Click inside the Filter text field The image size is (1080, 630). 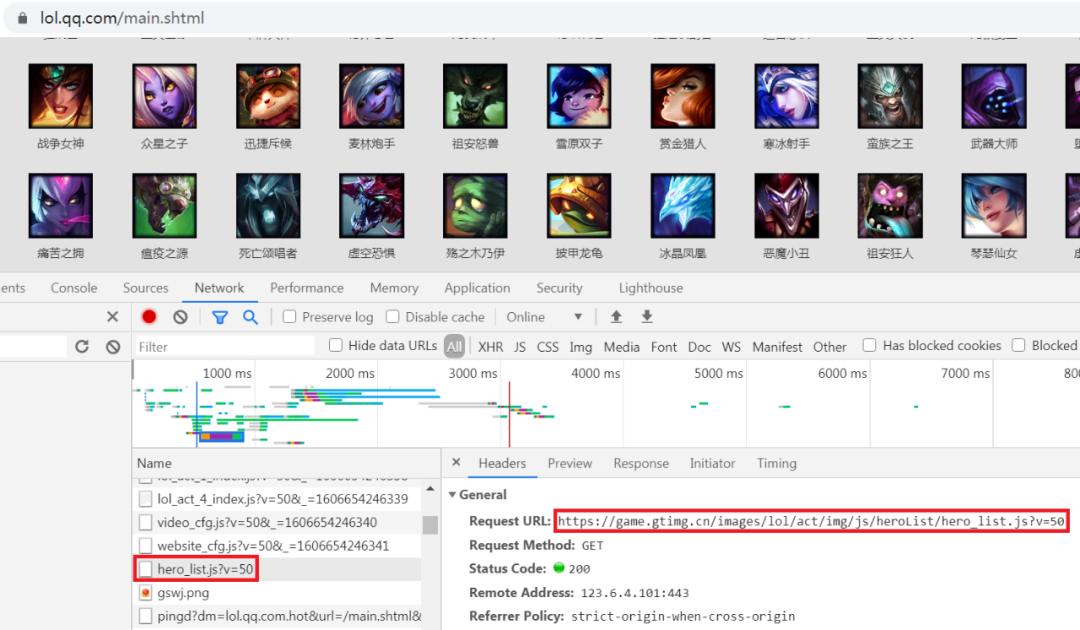(225, 346)
